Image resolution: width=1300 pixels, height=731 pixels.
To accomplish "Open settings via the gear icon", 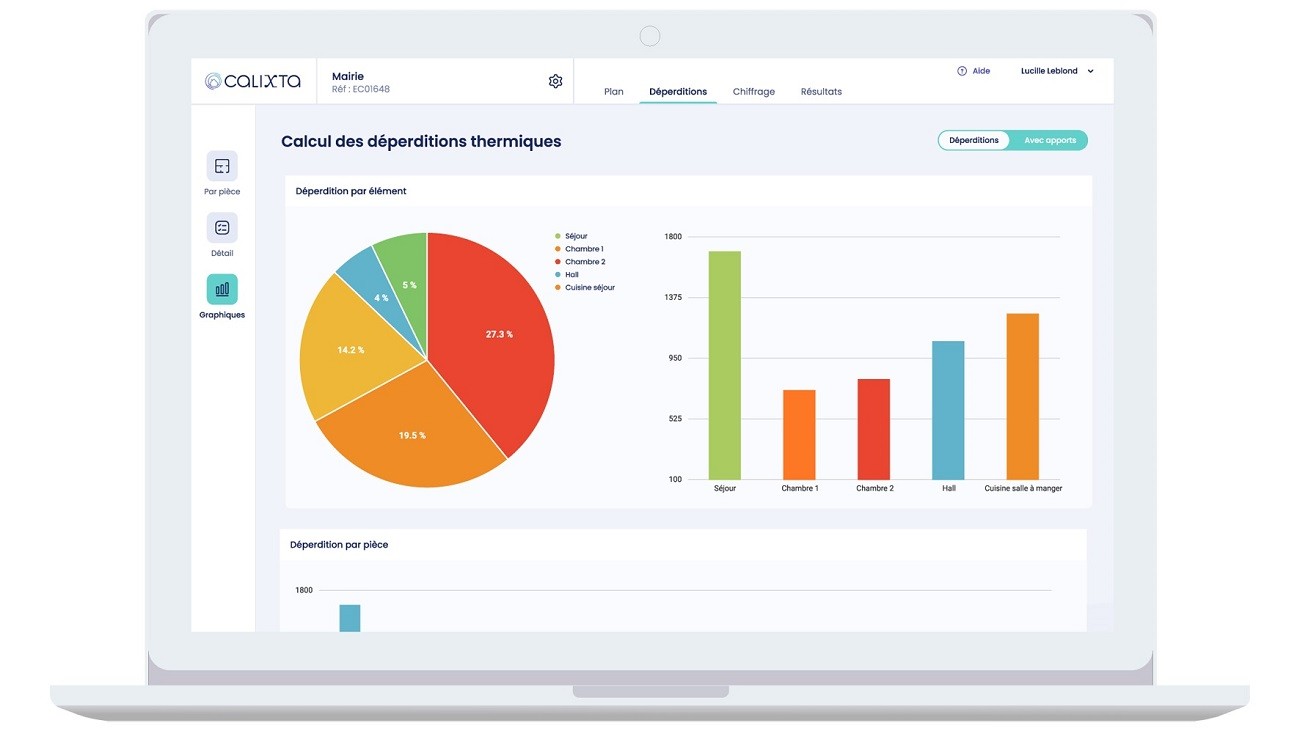I will 555,80.
